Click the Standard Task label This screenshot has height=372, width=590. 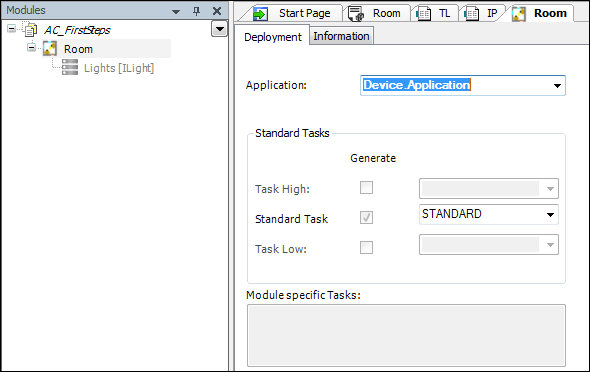point(291,219)
